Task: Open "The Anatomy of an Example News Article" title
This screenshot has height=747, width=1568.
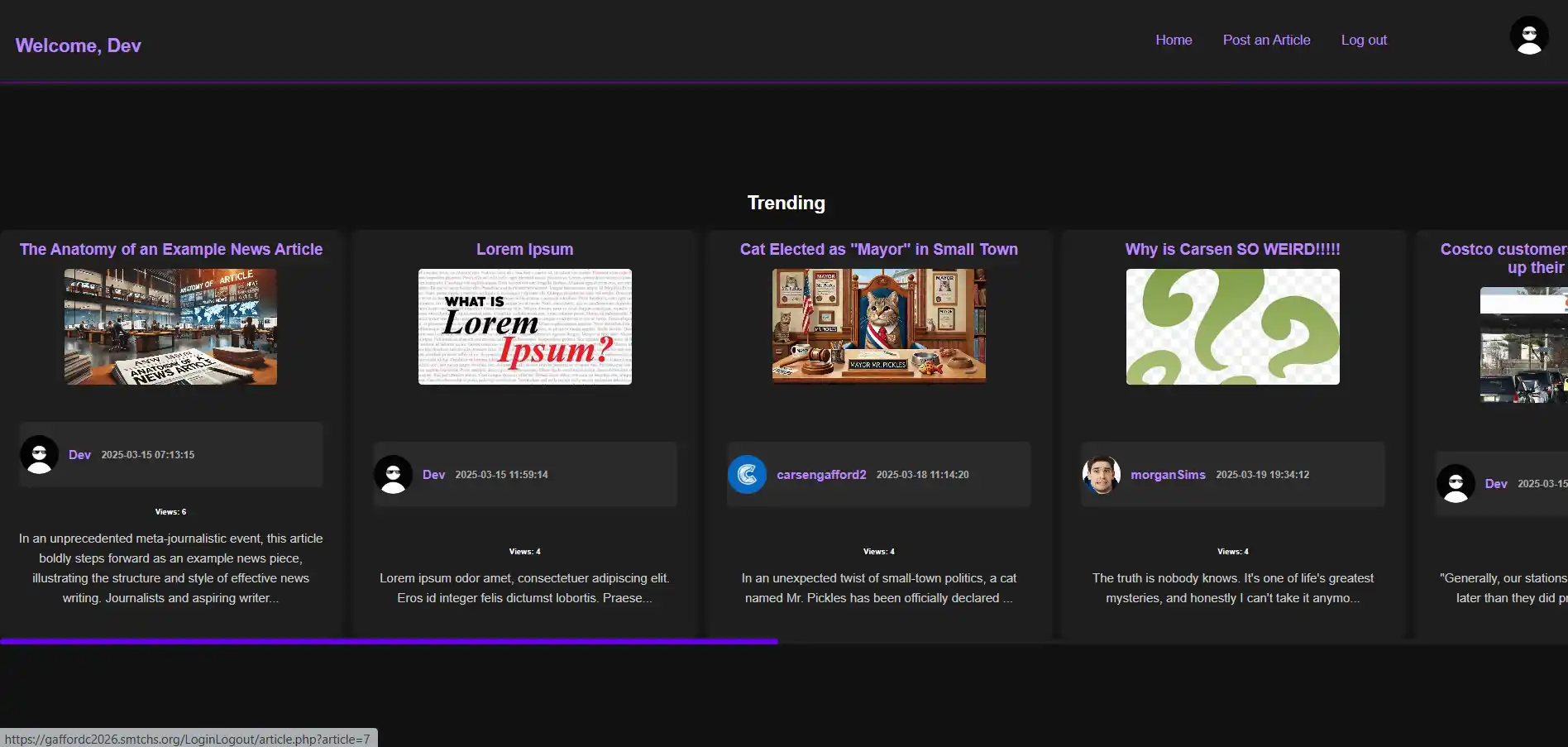Action: coord(171,249)
